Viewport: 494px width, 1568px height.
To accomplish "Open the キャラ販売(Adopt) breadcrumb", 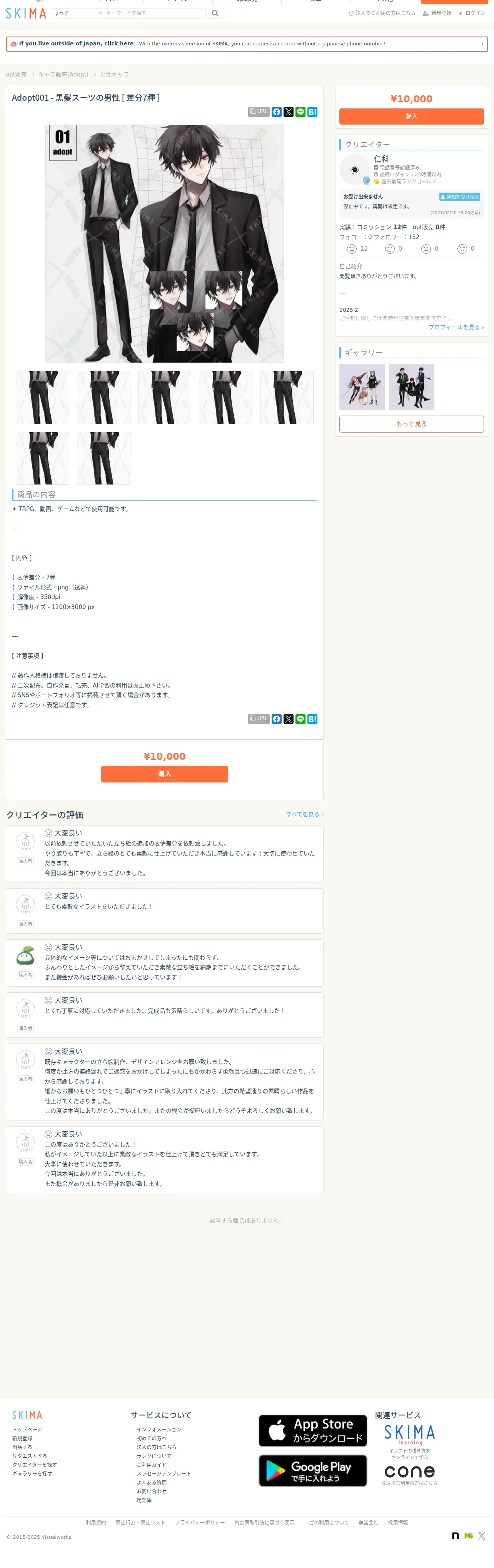I will point(63,74).
